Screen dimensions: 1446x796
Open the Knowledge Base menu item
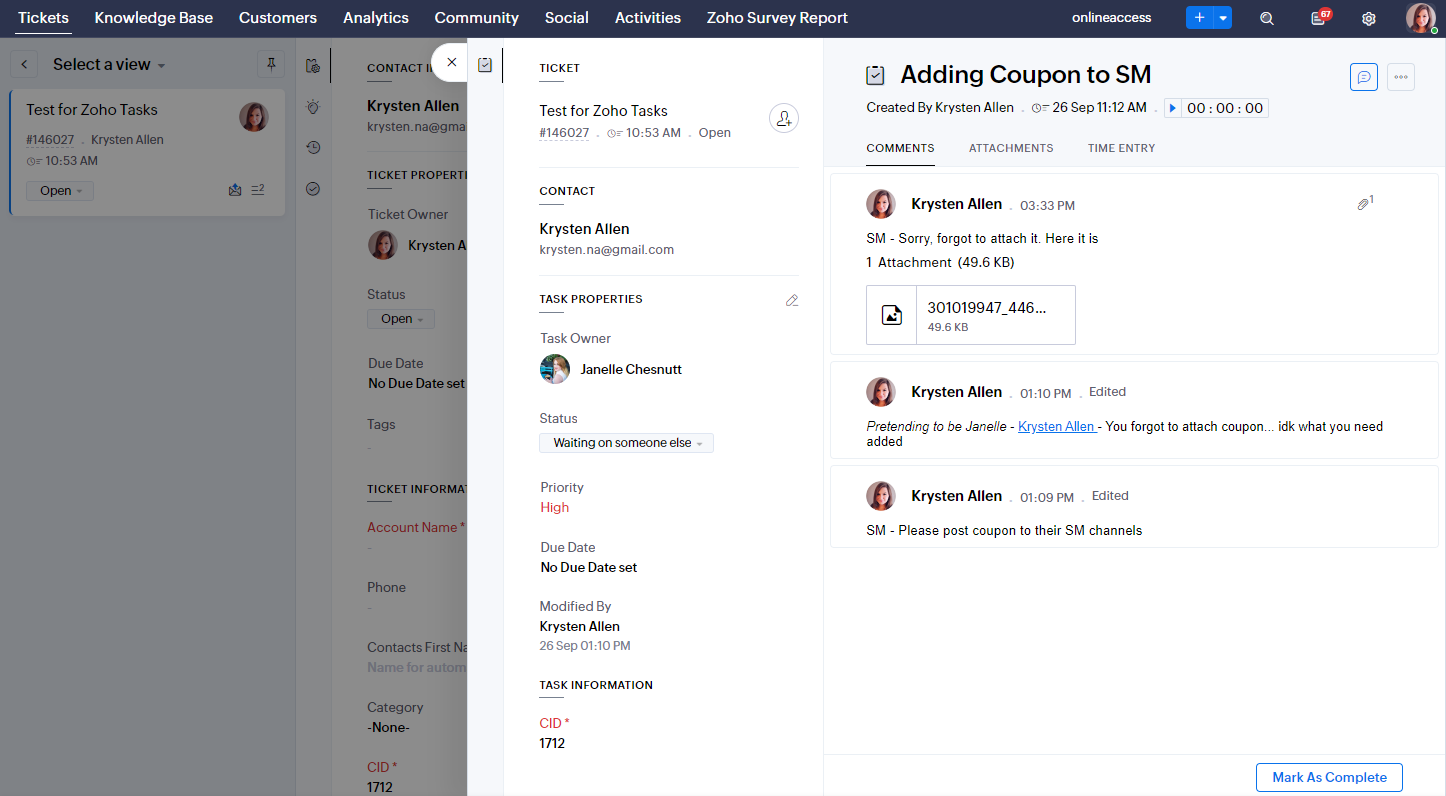tap(154, 18)
